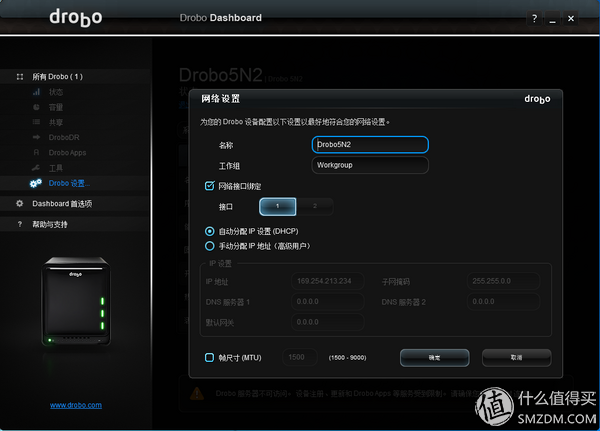
Task: Toggle the 网络接口绑定 checkbox
Action: [210, 186]
